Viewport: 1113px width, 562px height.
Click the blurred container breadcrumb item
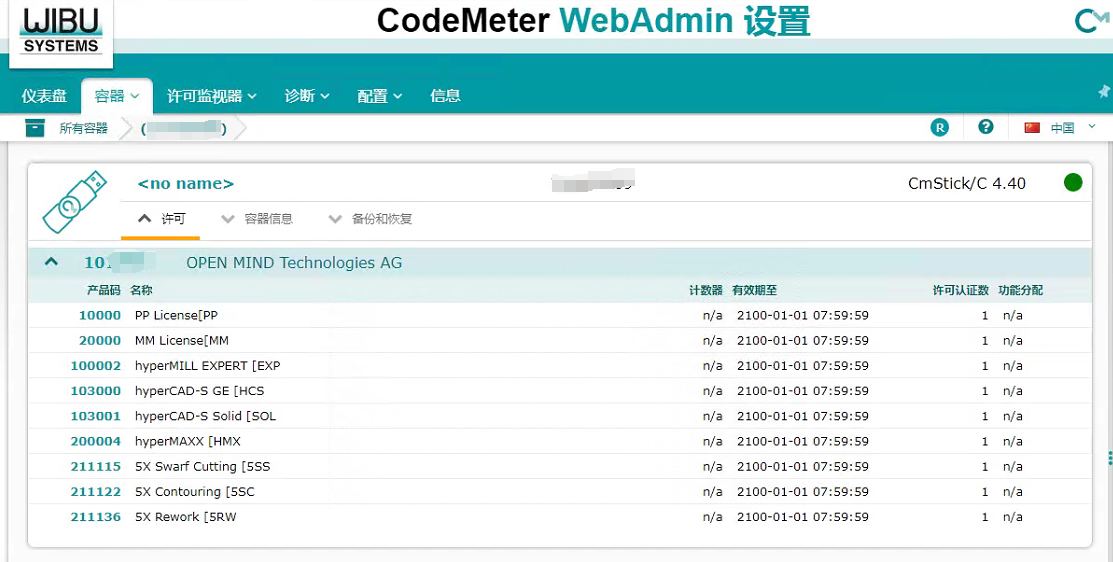pos(184,129)
